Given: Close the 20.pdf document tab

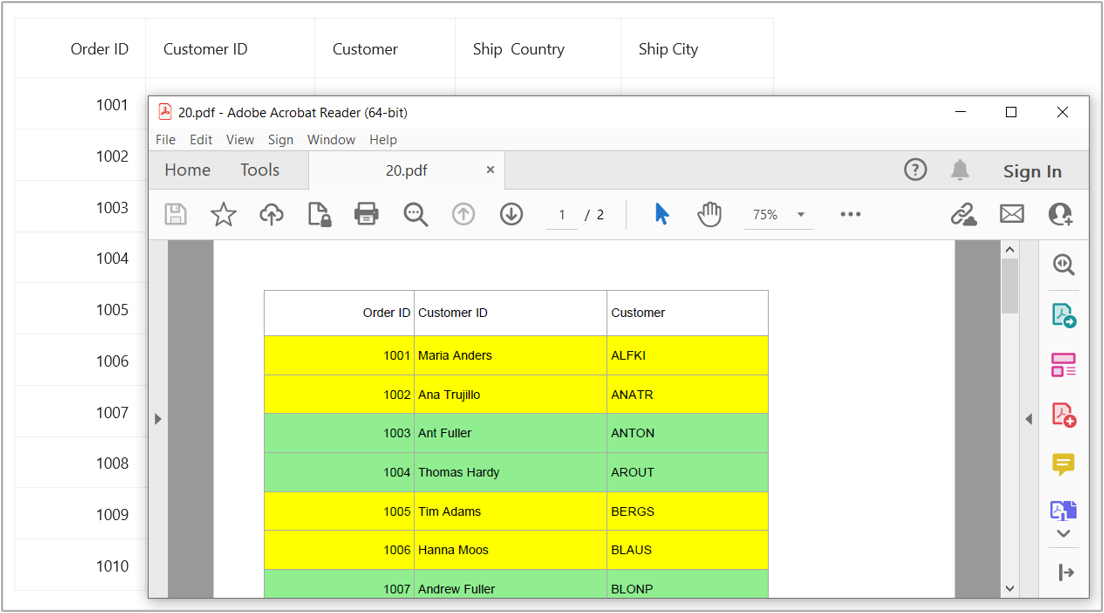Looking at the screenshot, I should (x=490, y=170).
